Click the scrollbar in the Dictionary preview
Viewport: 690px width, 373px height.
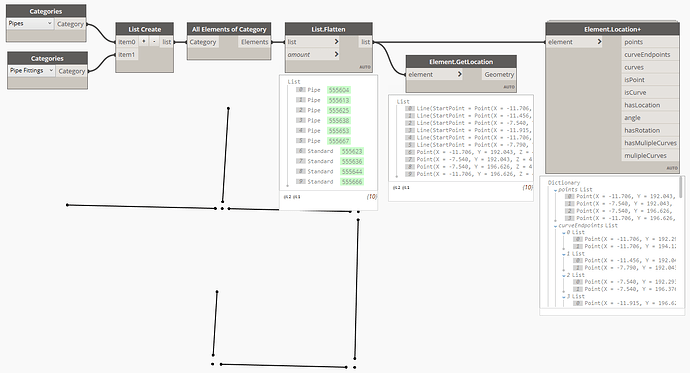click(x=682, y=187)
